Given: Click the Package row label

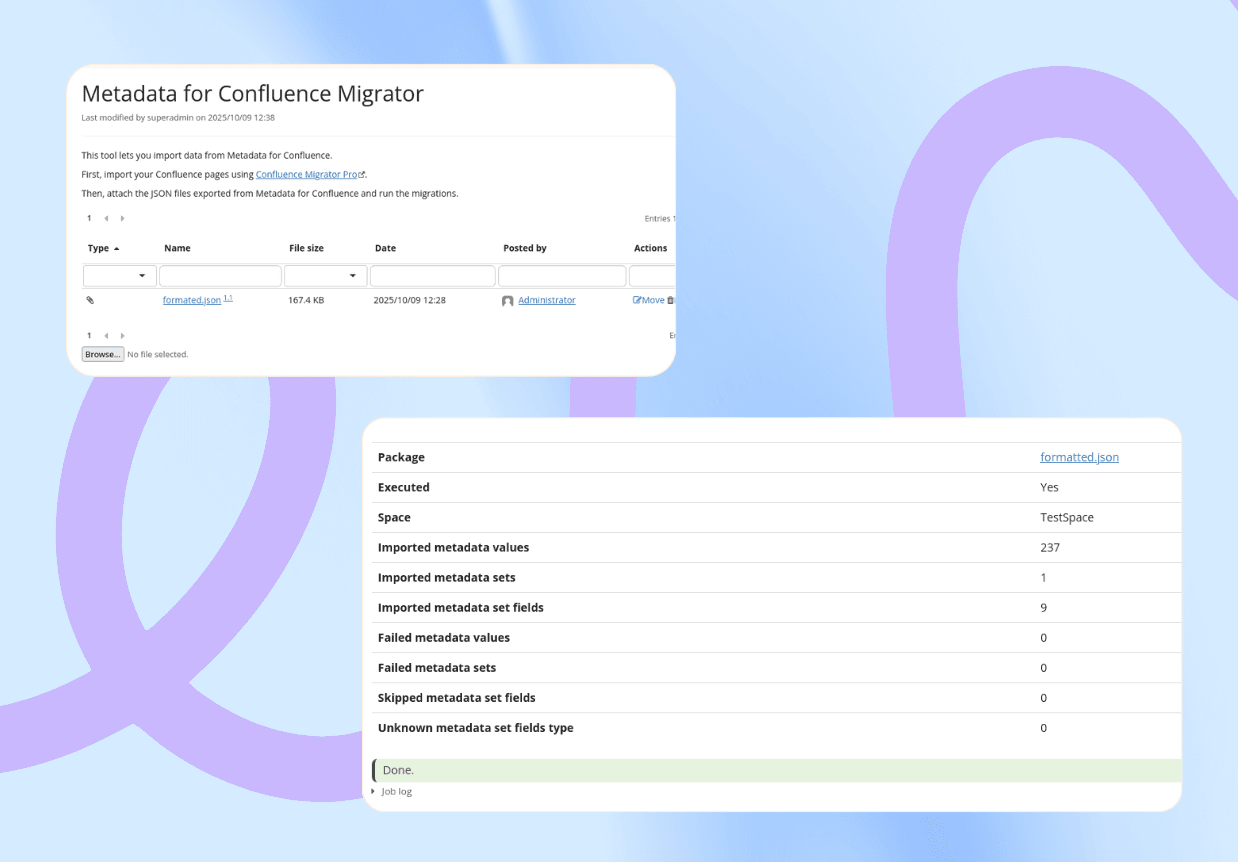Looking at the screenshot, I should coord(401,457).
